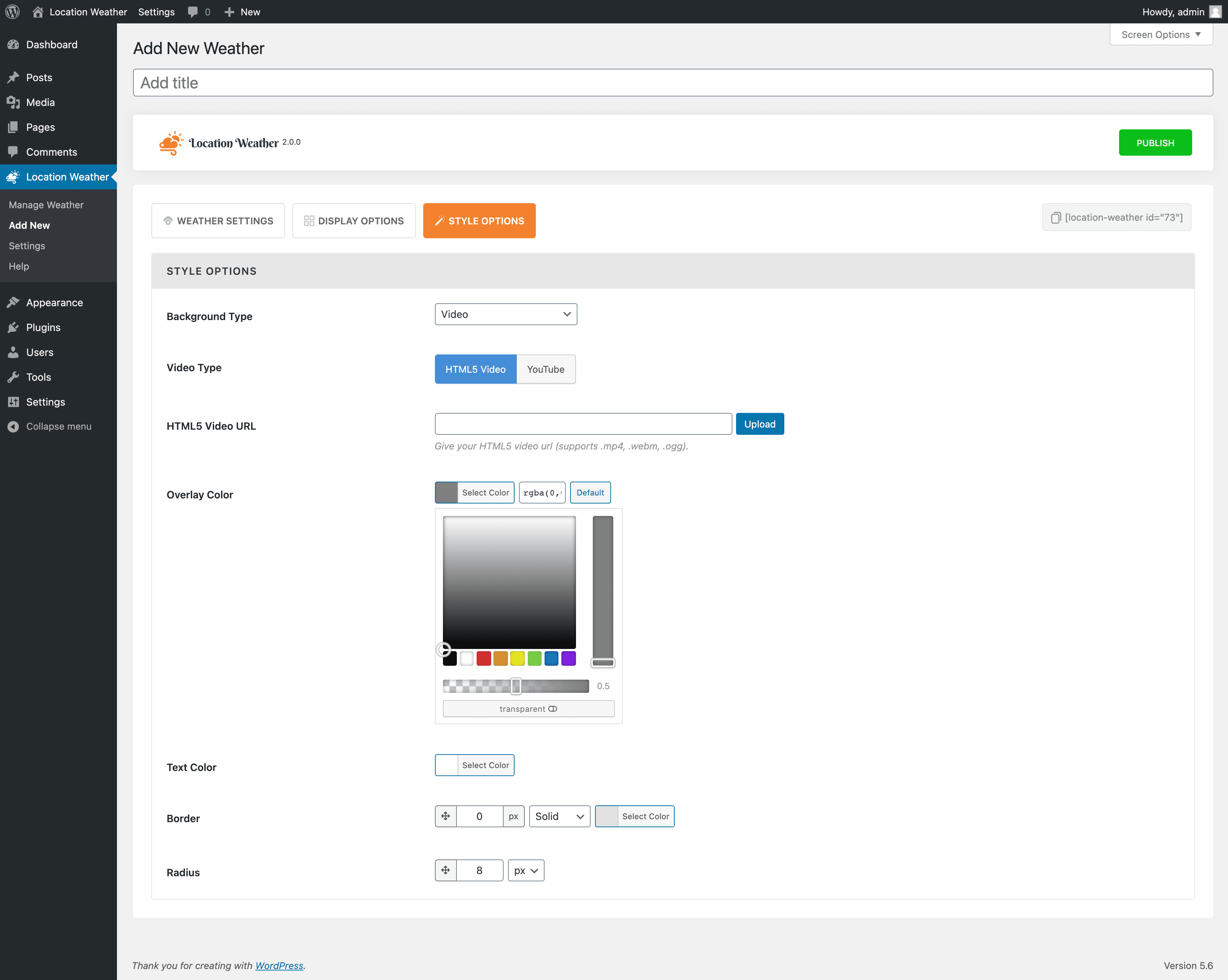Image resolution: width=1228 pixels, height=980 pixels.
Task: Click the admin avatar in top bar
Action: tap(1215, 12)
